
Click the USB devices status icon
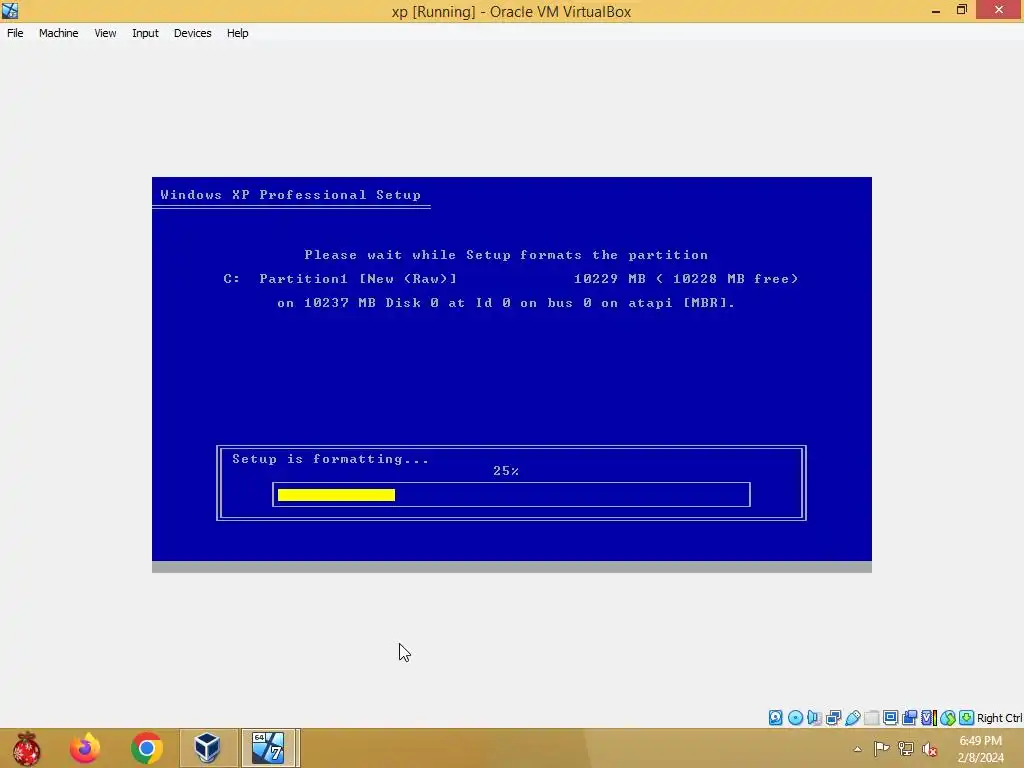(853, 718)
